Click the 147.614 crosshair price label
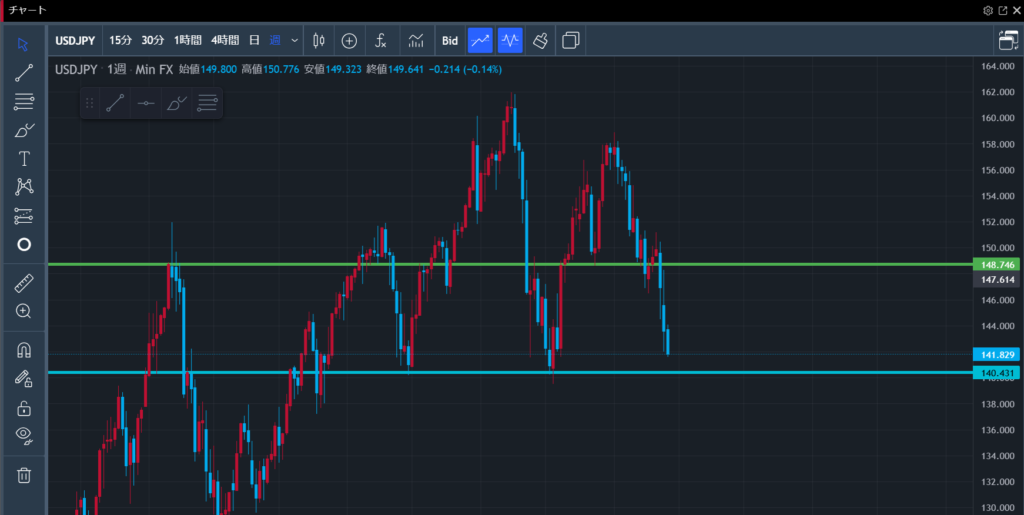 pyautogui.click(x=996, y=279)
